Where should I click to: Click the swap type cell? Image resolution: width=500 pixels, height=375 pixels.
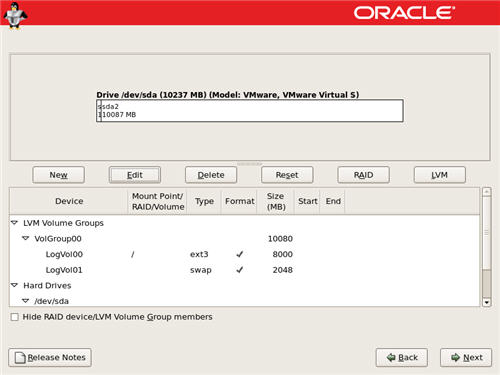pyautogui.click(x=201, y=270)
